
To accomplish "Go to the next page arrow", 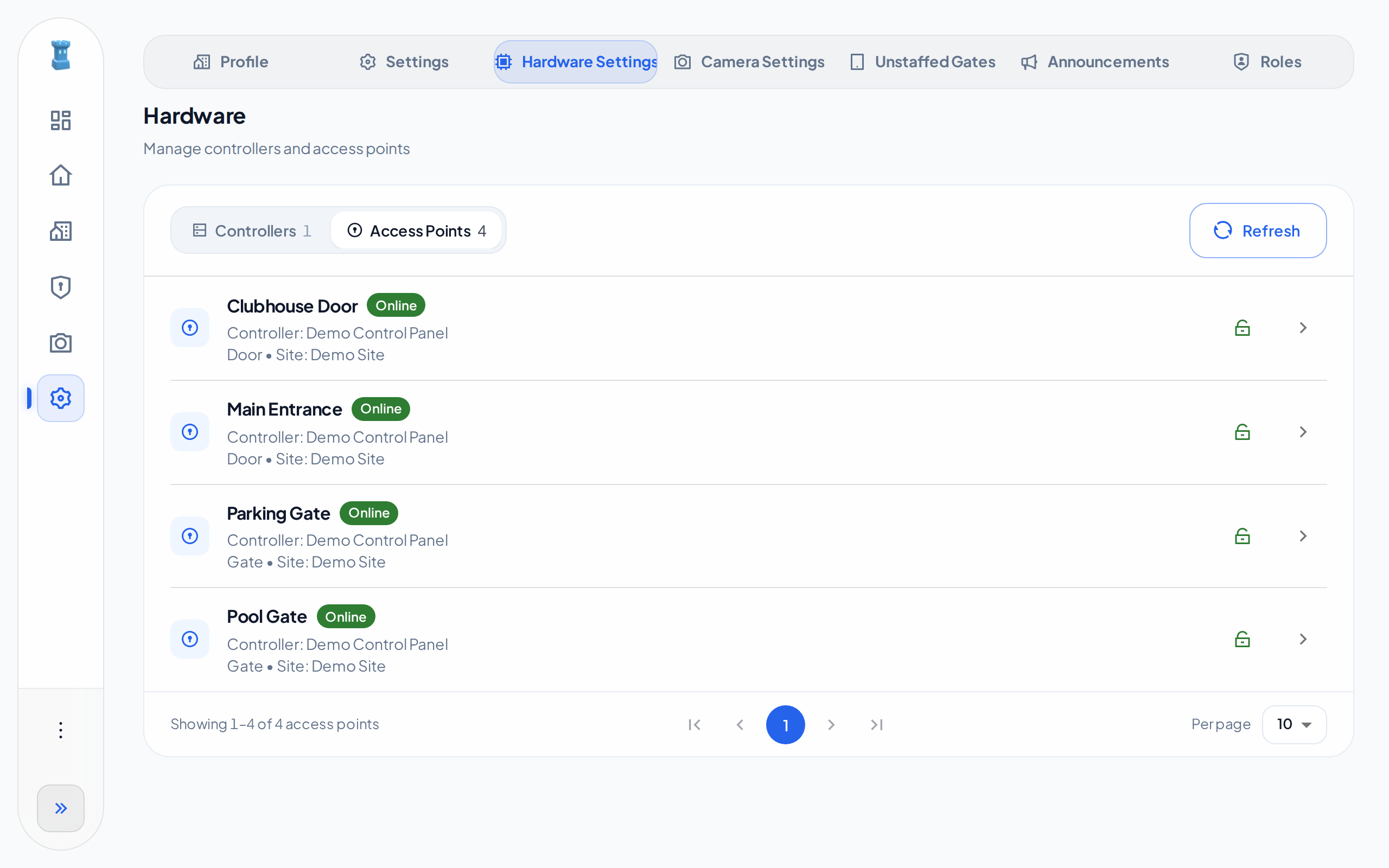I will (831, 725).
